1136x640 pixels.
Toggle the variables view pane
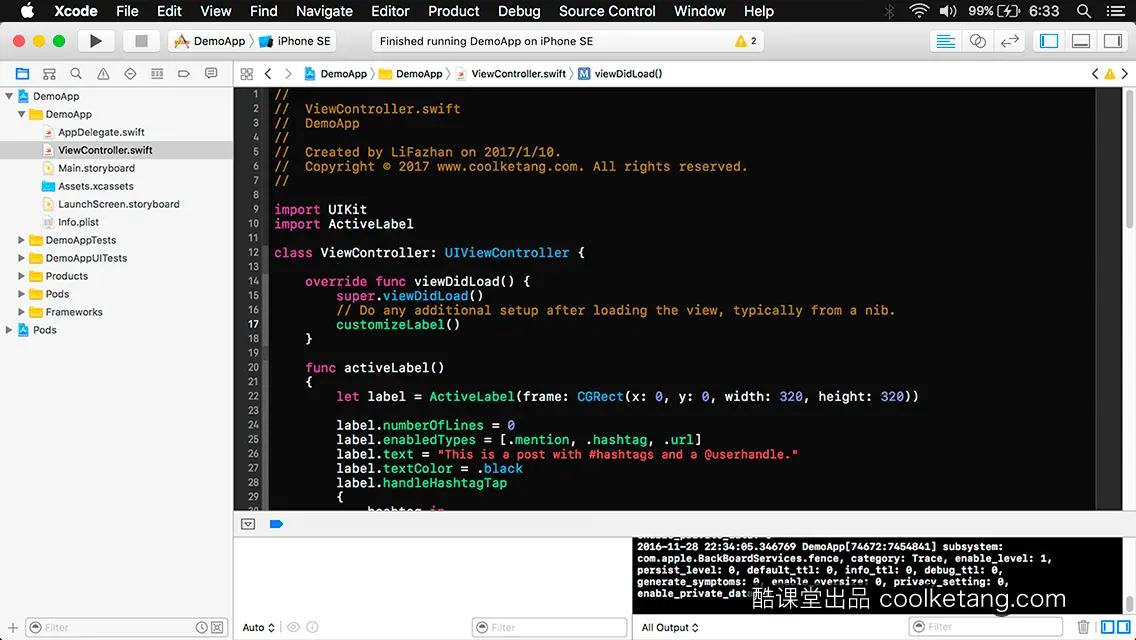pyautogui.click(x=1107, y=627)
